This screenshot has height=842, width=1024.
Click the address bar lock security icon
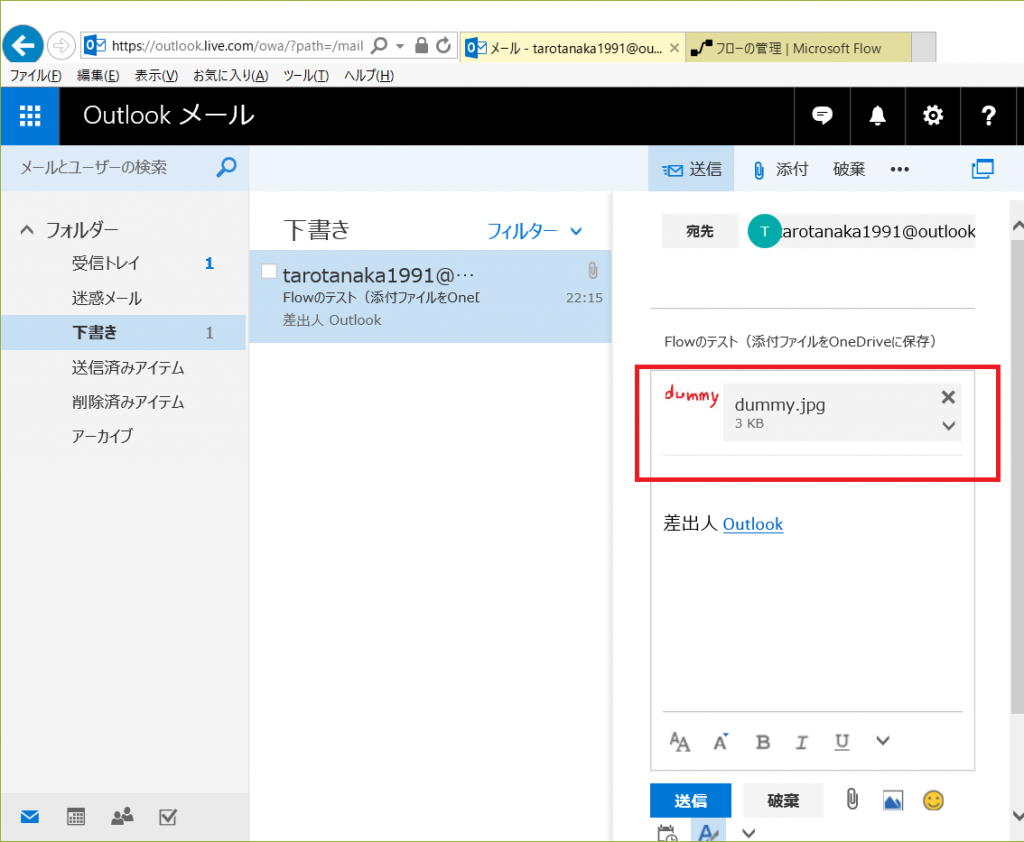421,46
